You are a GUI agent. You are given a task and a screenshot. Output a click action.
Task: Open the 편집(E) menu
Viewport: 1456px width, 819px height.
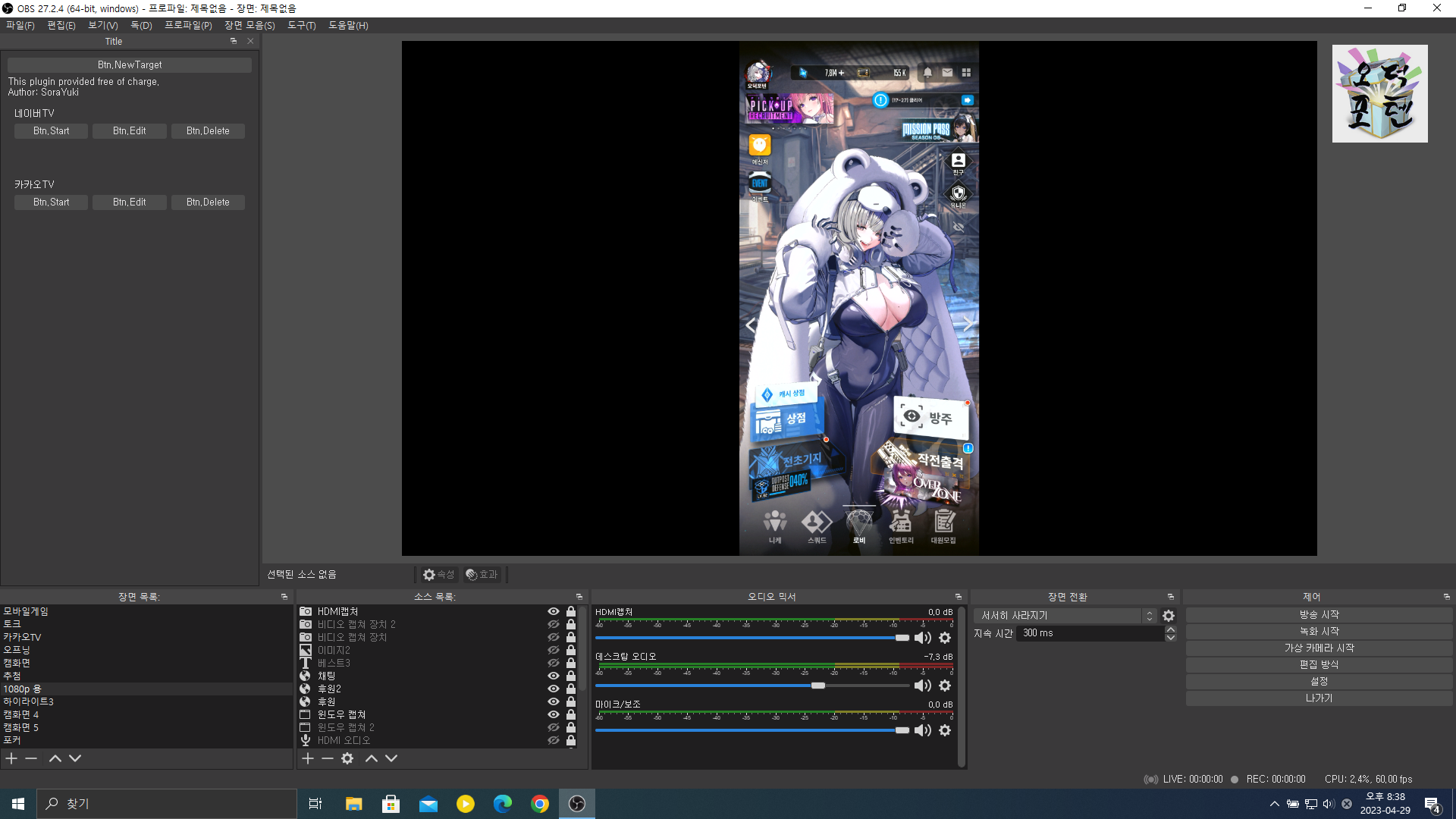click(x=61, y=25)
